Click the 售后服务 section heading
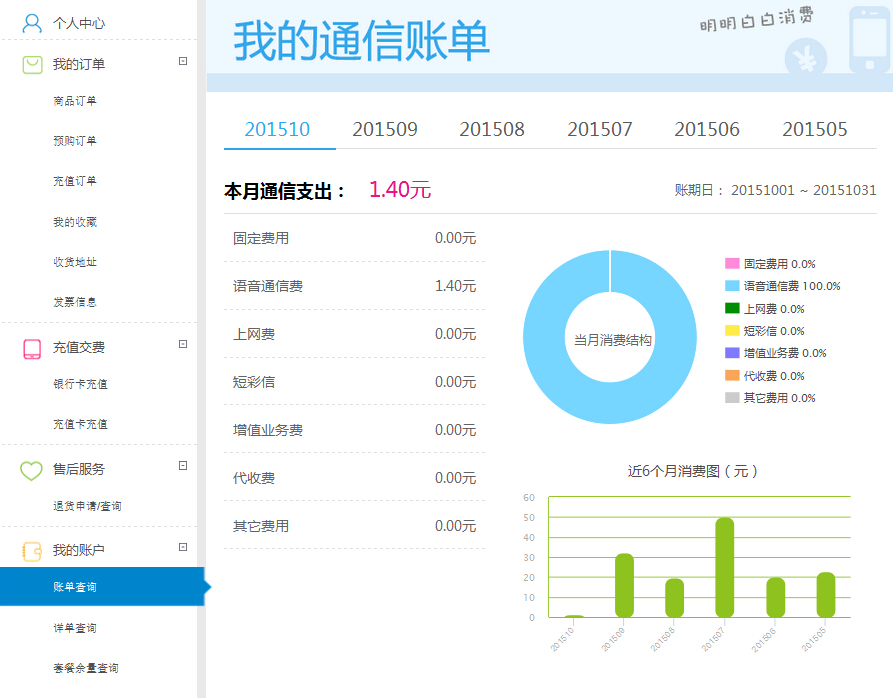Screen dimensions: 893x698 [x=79, y=469]
